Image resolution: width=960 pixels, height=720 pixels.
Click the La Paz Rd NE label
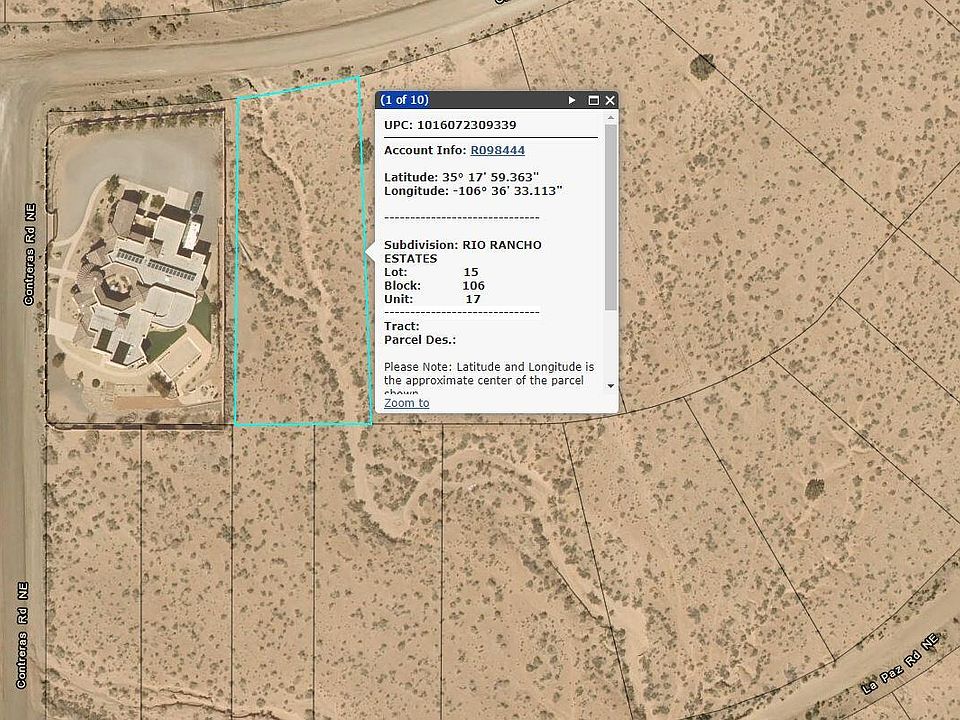(902, 664)
